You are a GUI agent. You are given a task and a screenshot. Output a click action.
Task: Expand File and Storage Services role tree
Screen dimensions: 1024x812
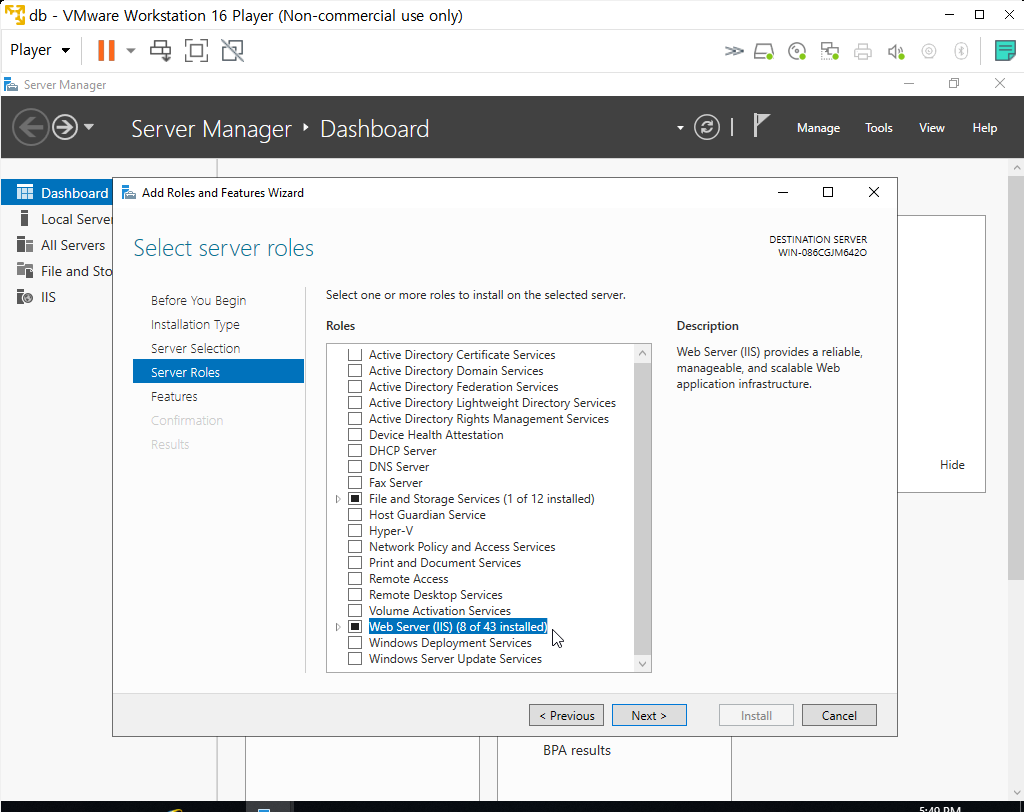pos(338,499)
